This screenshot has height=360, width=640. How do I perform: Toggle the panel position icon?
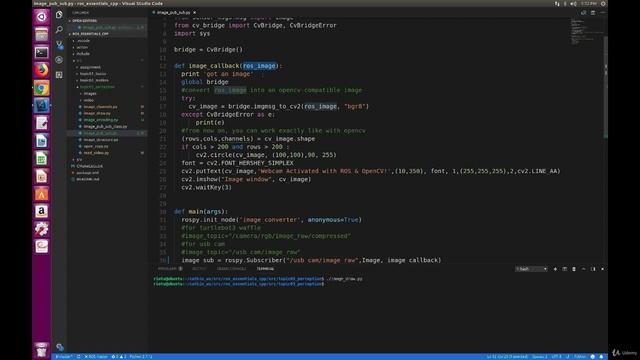pos(593,269)
